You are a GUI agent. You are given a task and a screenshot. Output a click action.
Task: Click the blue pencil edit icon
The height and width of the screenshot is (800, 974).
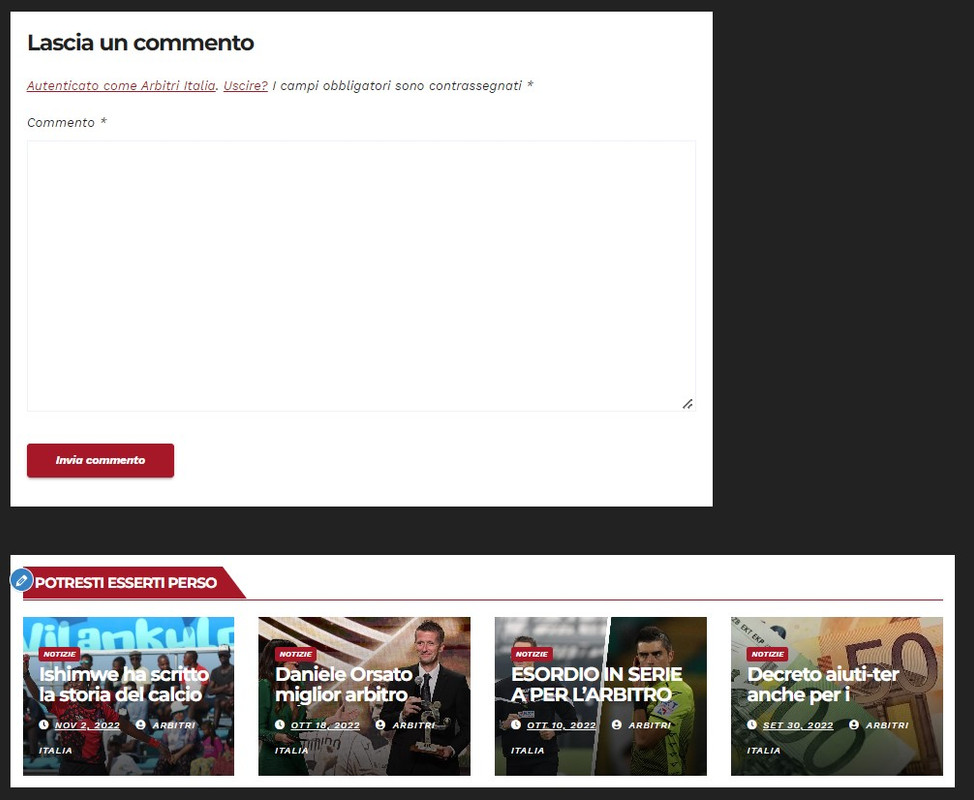(21, 580)
